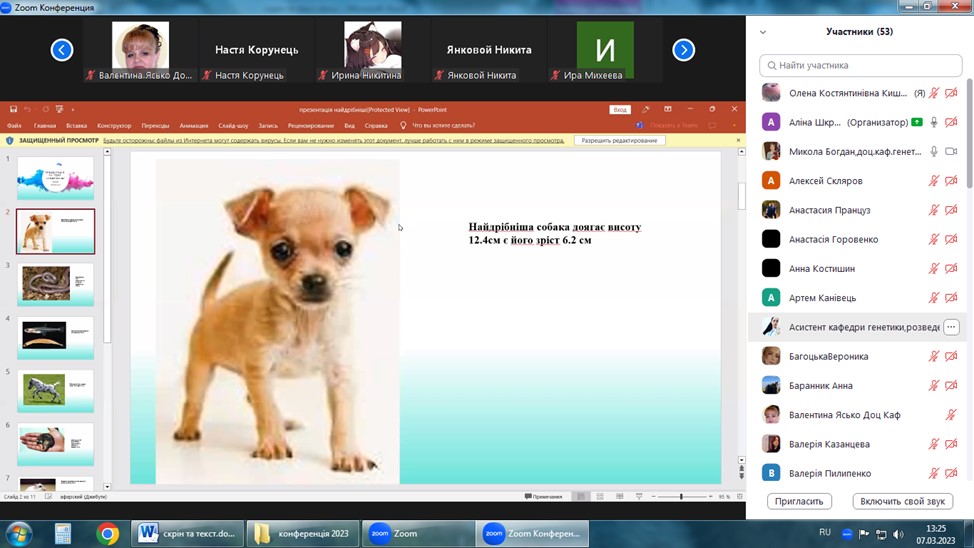Open the Слайд-шоу ribbon tab

click(233, 126)
